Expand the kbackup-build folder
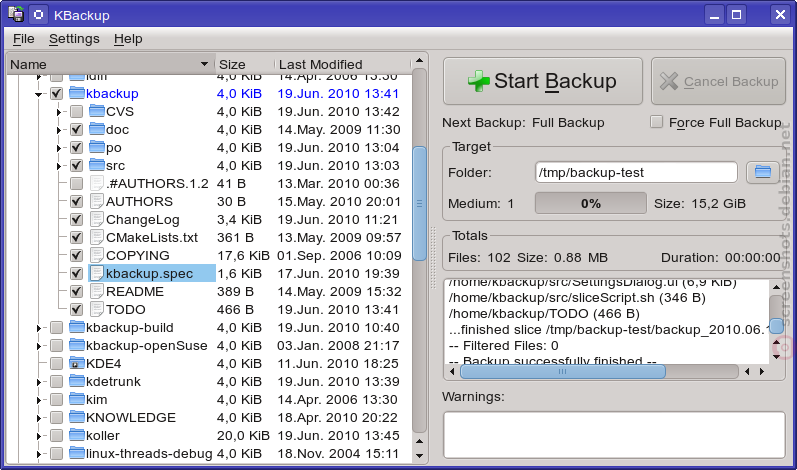This screenshot has height=470, width=797. pyautogui.click(x=39, y=328)
